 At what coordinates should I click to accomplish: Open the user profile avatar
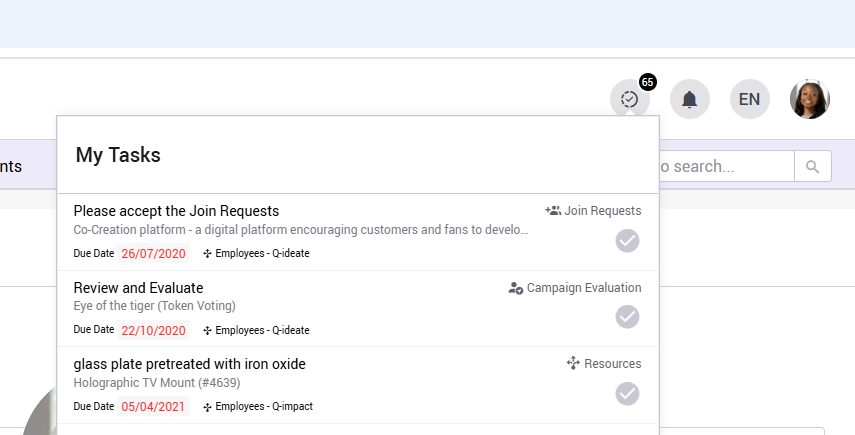pyautogui.click(x=810, y=99)
